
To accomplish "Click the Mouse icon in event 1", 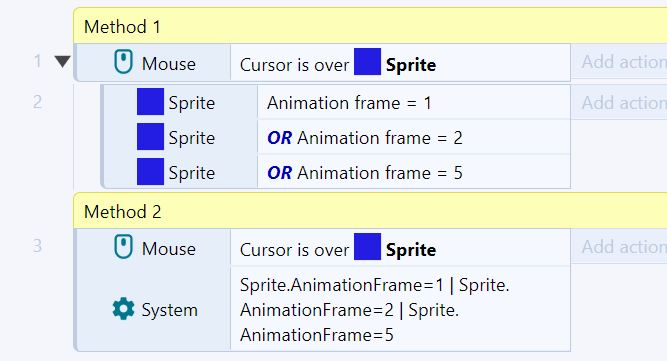I will [123, 62].
